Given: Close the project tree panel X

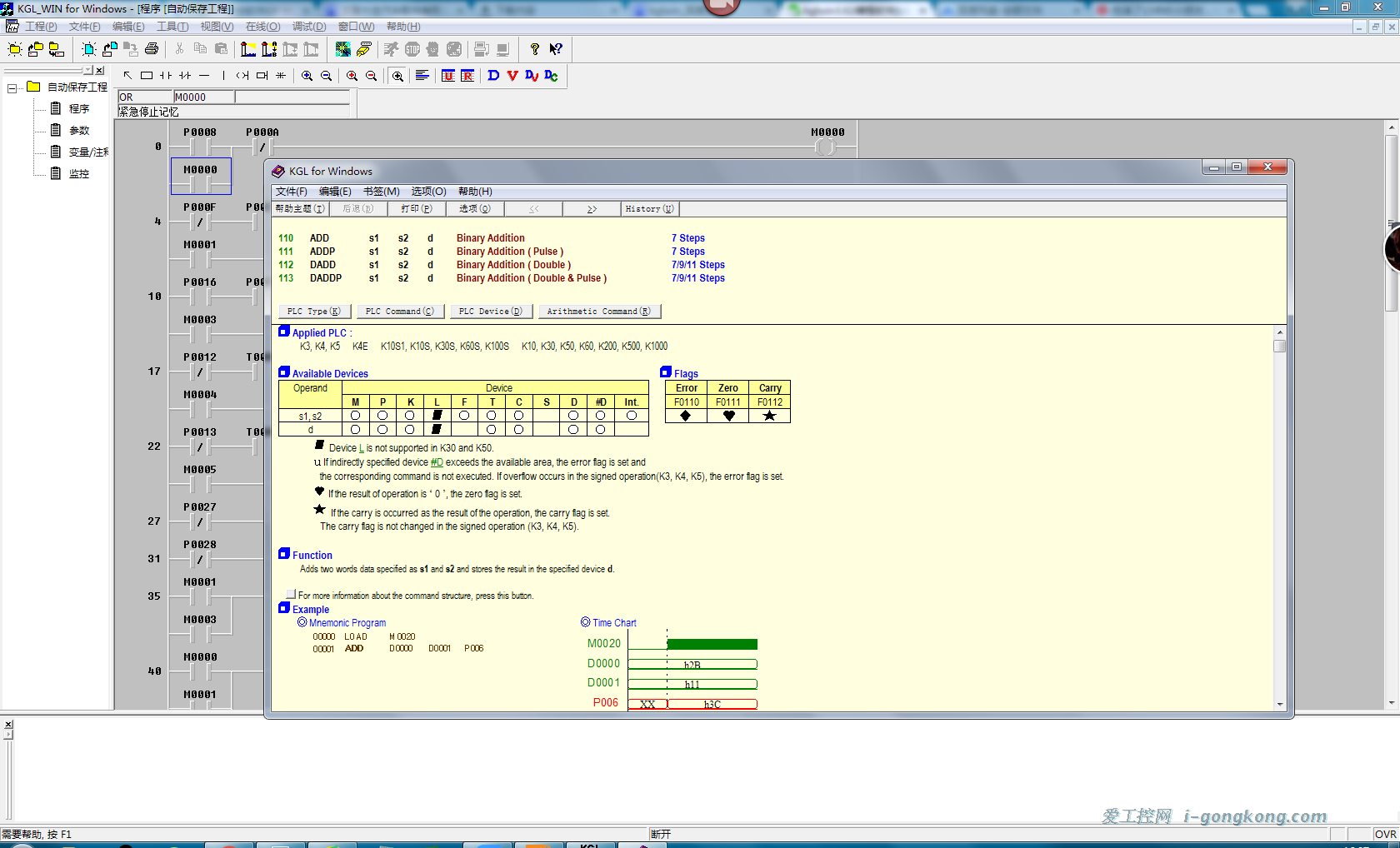Looking at the screenshot, I should (100, 70).
